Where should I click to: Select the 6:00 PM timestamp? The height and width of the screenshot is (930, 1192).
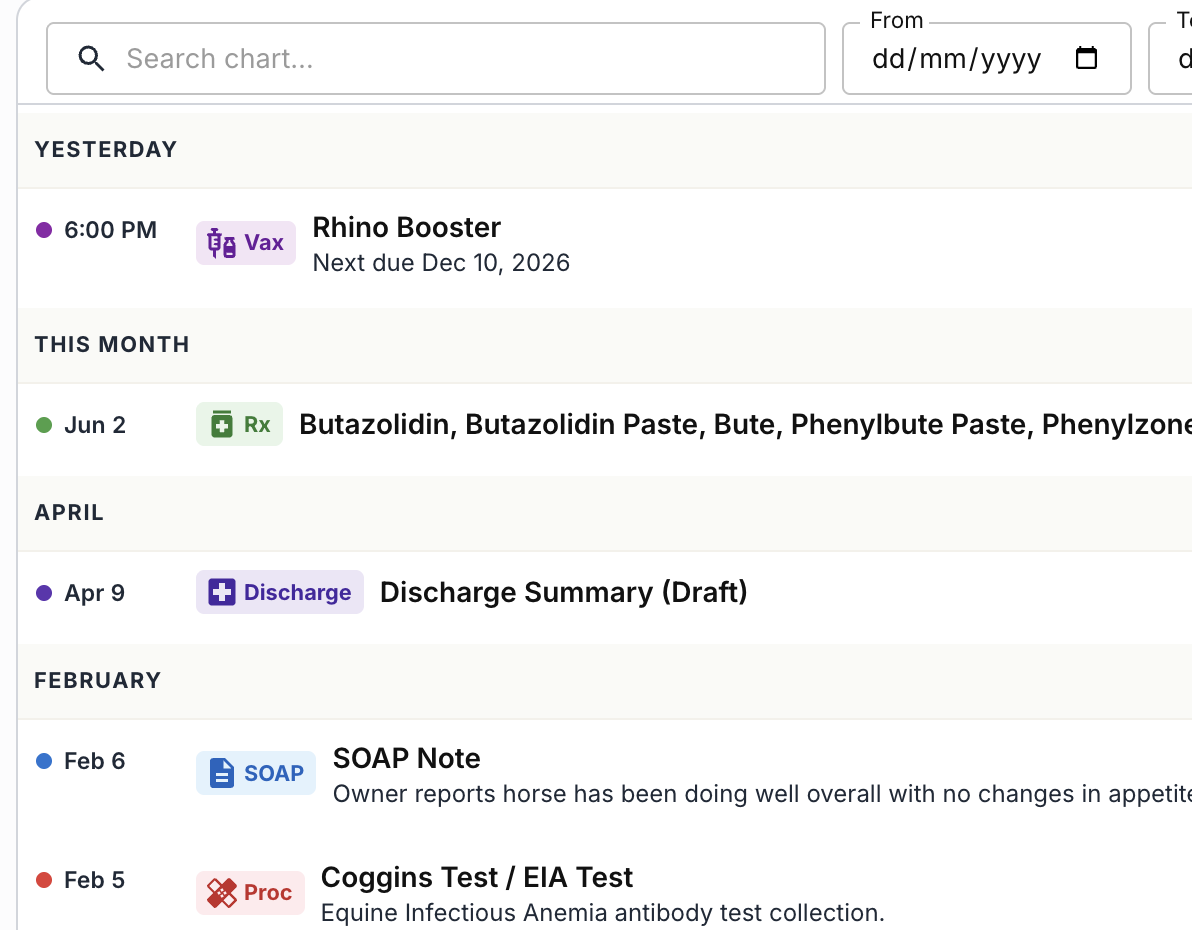(x=110, y=230)
